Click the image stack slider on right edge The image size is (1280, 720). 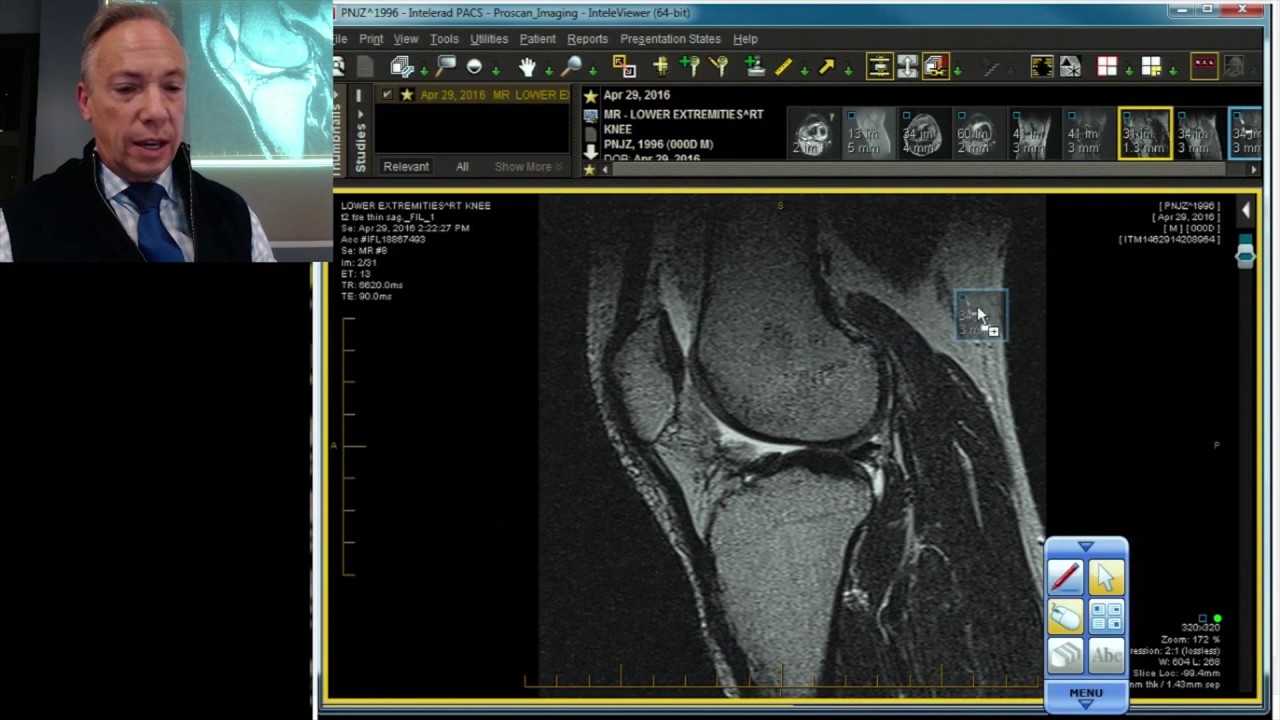[x=1245, y=255]
